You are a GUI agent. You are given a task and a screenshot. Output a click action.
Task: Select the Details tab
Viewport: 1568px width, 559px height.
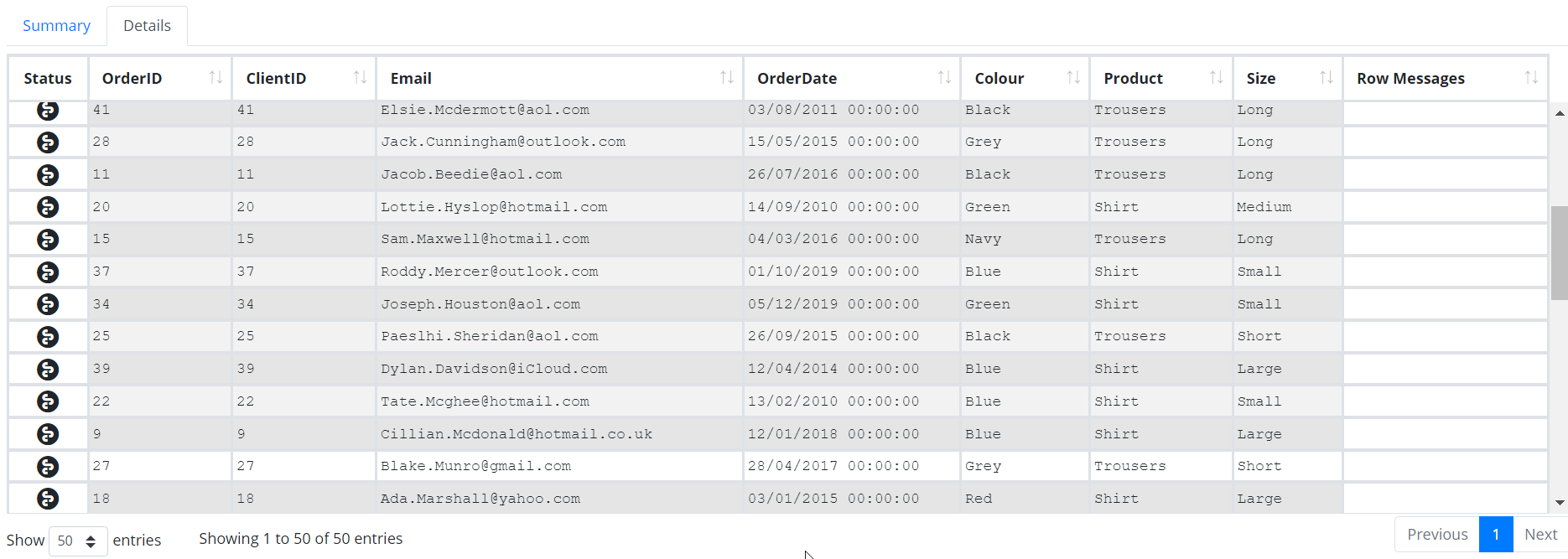pos(147,26)
